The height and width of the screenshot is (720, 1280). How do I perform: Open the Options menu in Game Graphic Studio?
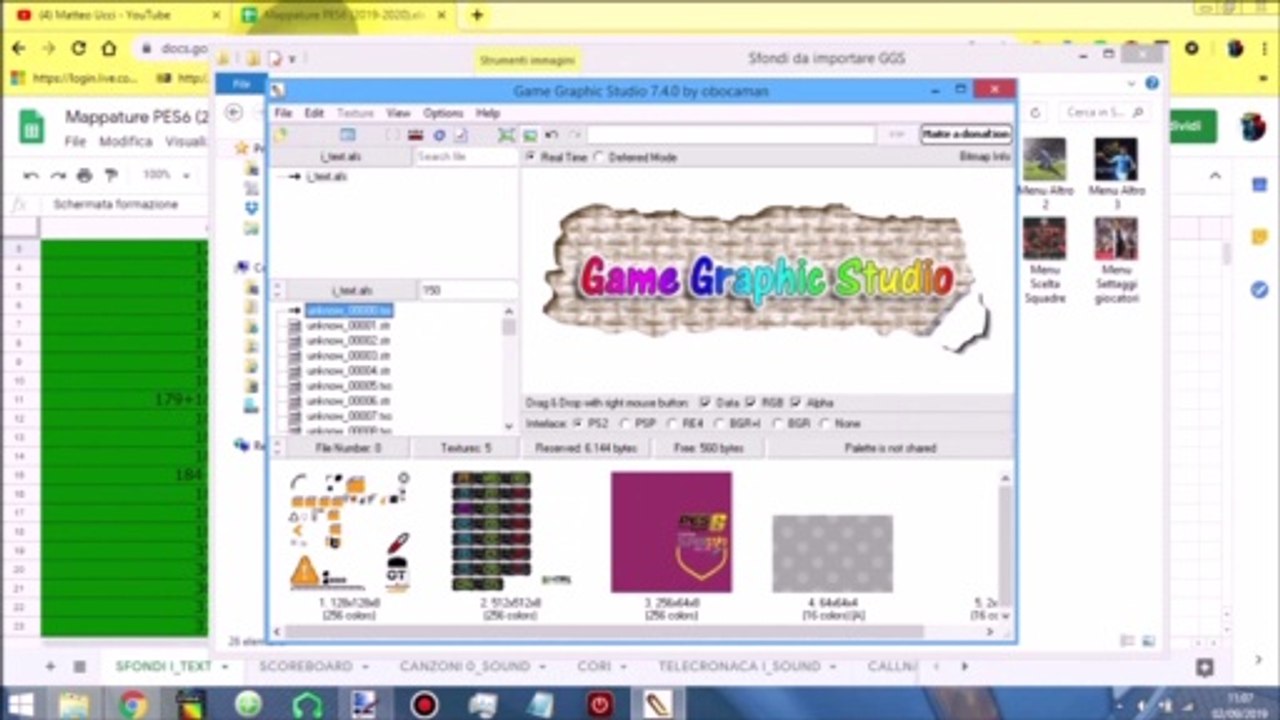[443, 113]
